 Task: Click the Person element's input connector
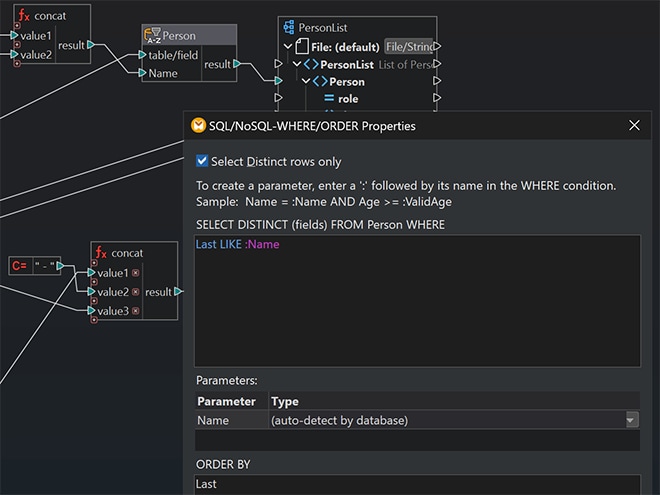point(278,80)
